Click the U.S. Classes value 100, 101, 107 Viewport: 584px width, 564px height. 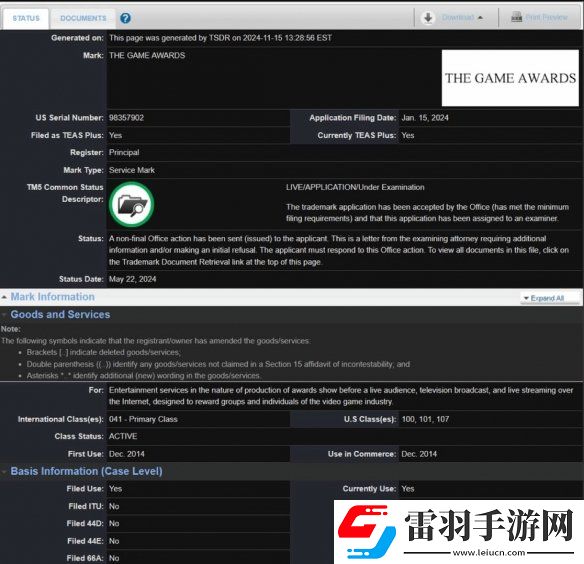[x=425, y=419]
